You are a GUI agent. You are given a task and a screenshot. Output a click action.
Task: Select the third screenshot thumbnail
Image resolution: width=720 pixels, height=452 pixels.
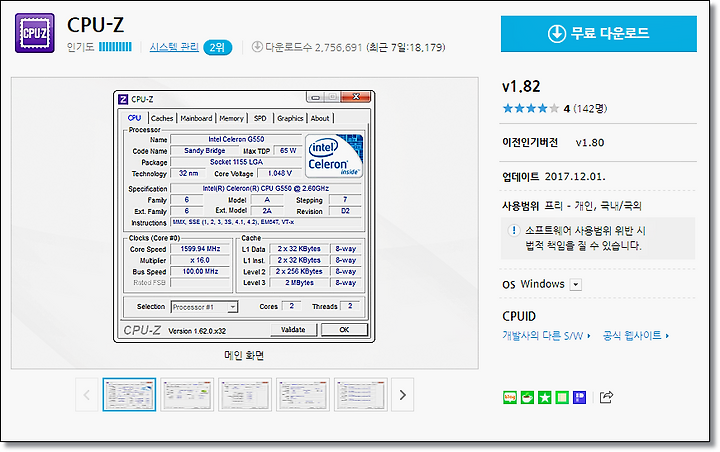click(245, 395)
